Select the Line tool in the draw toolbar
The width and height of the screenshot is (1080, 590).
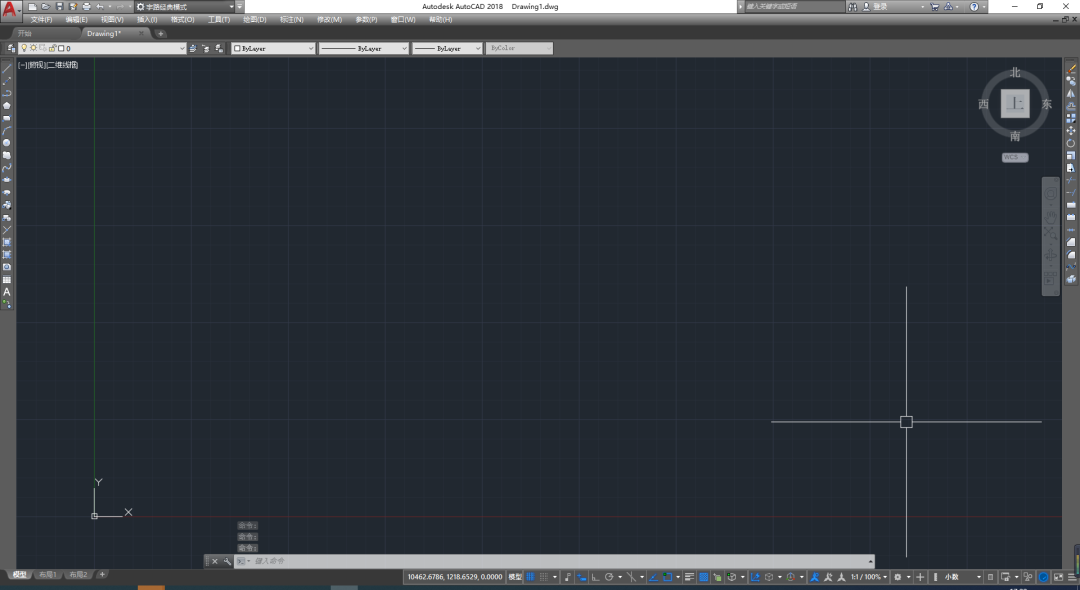point(7,68)
